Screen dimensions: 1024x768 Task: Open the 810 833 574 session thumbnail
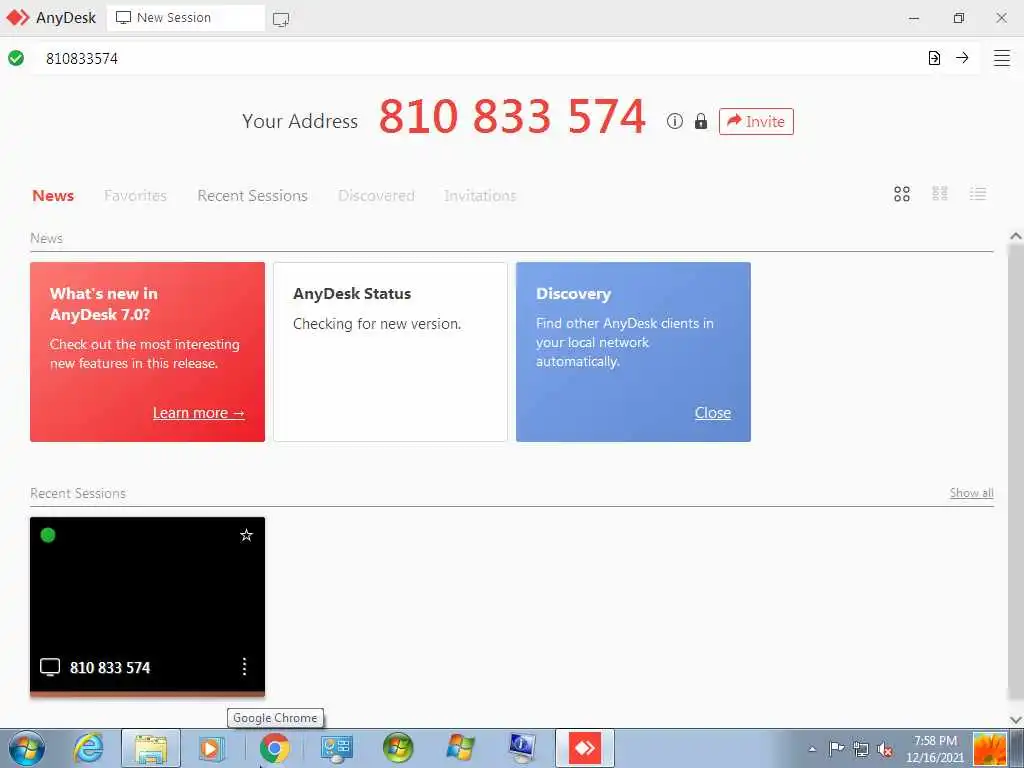tap(148, 606)
